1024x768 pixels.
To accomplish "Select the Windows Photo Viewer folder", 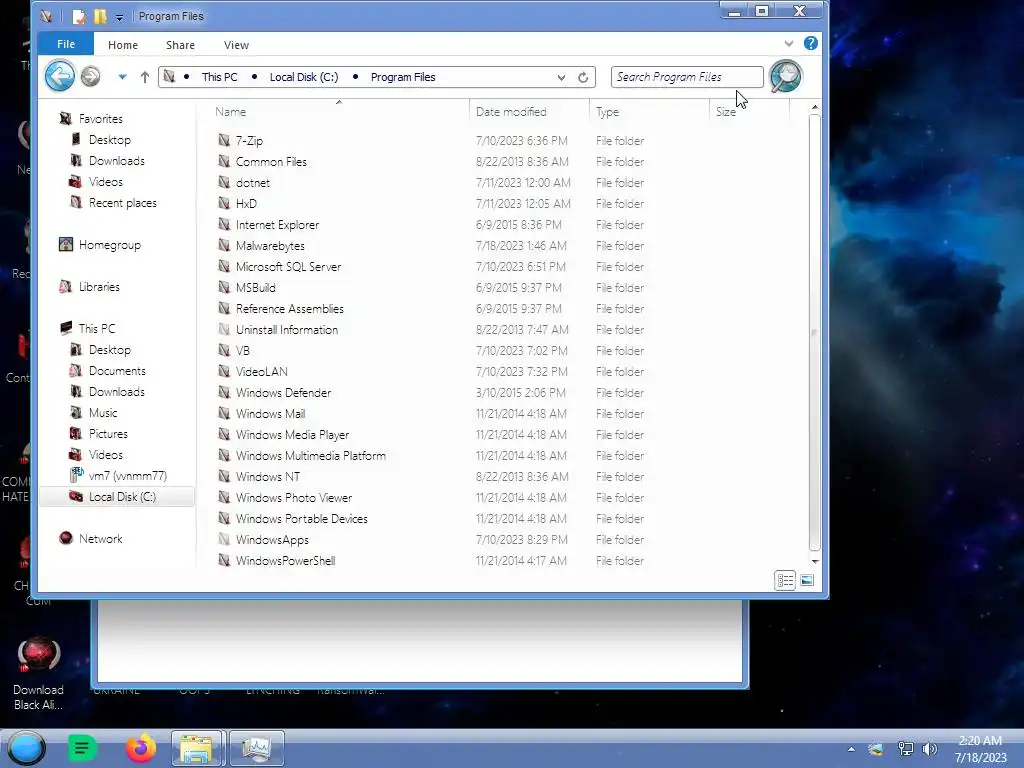I will coord(294,498).
